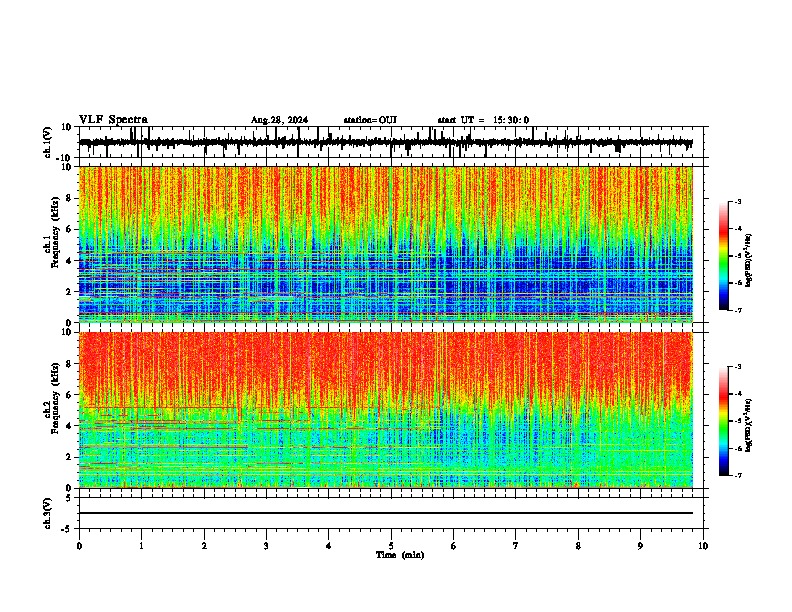Click the "-3" label on ch.1 color scale
This screenshot has height=612, width=792.
click(738, 202)
